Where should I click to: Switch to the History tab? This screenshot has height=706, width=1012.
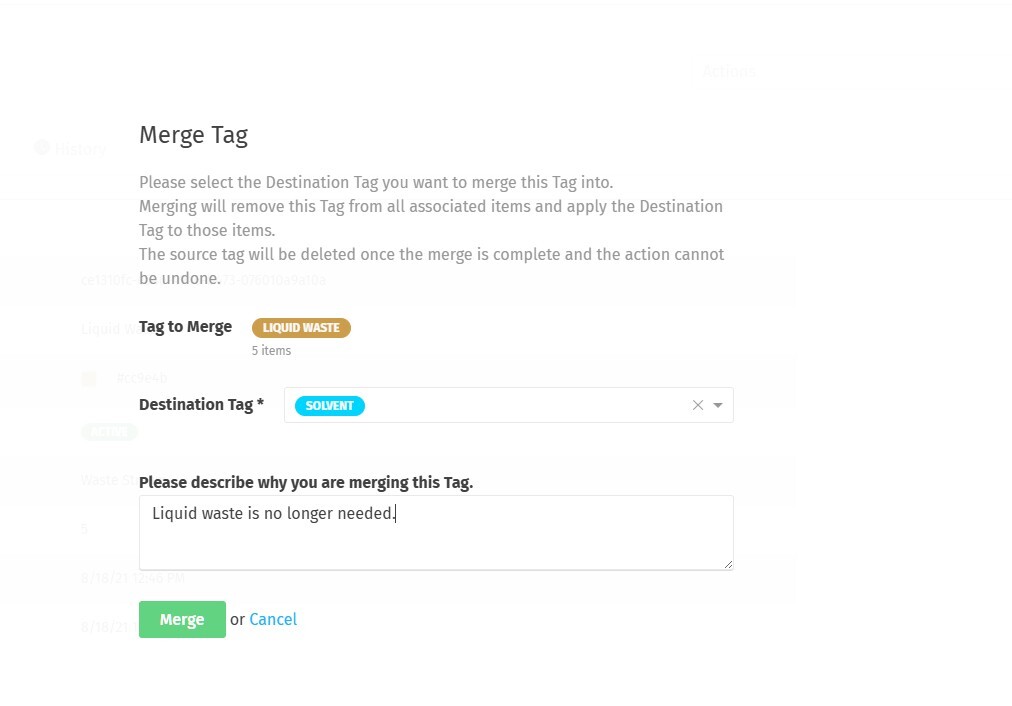tap(80, 148)
